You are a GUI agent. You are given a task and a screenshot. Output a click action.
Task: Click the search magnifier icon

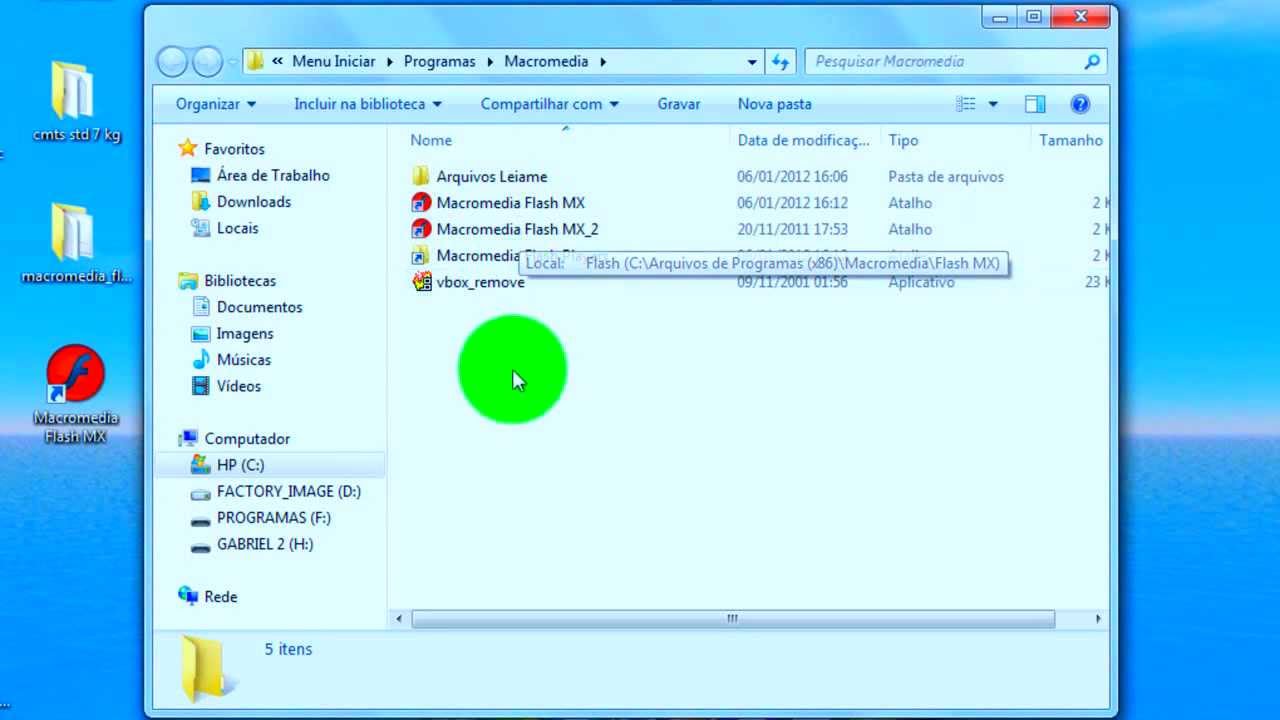click(1092, 62)
